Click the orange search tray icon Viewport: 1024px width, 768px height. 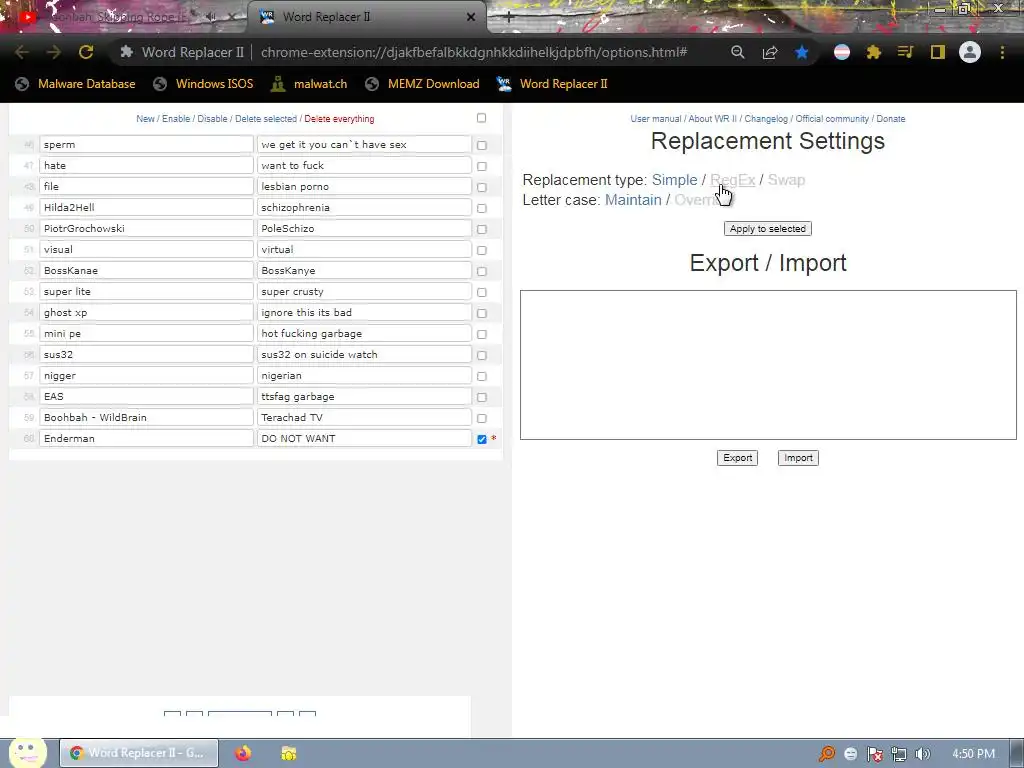pyautogui.click(x=827, y=754)
